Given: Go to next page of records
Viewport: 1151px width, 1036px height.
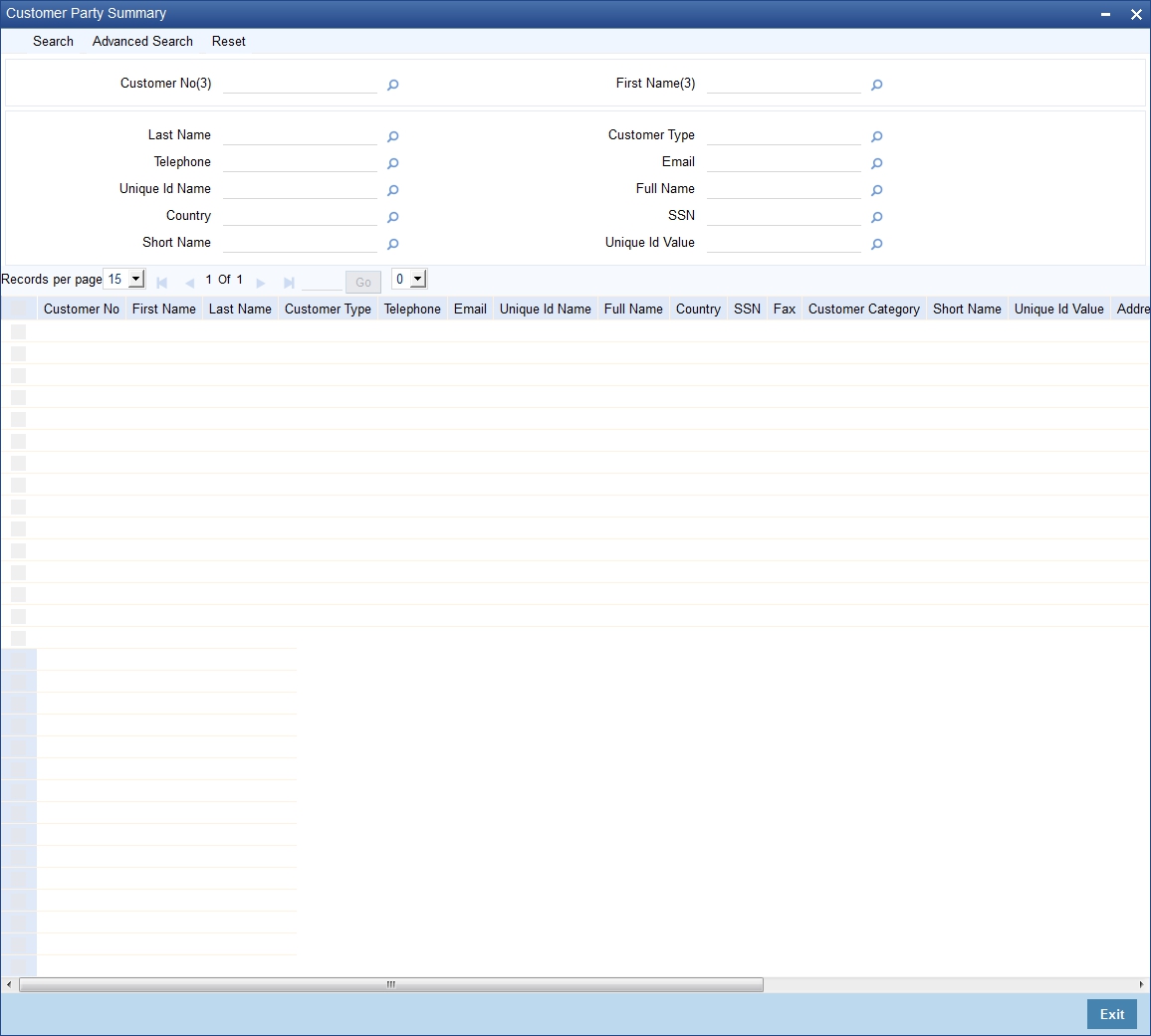Looking at the screenshot, I should (261, 283).
